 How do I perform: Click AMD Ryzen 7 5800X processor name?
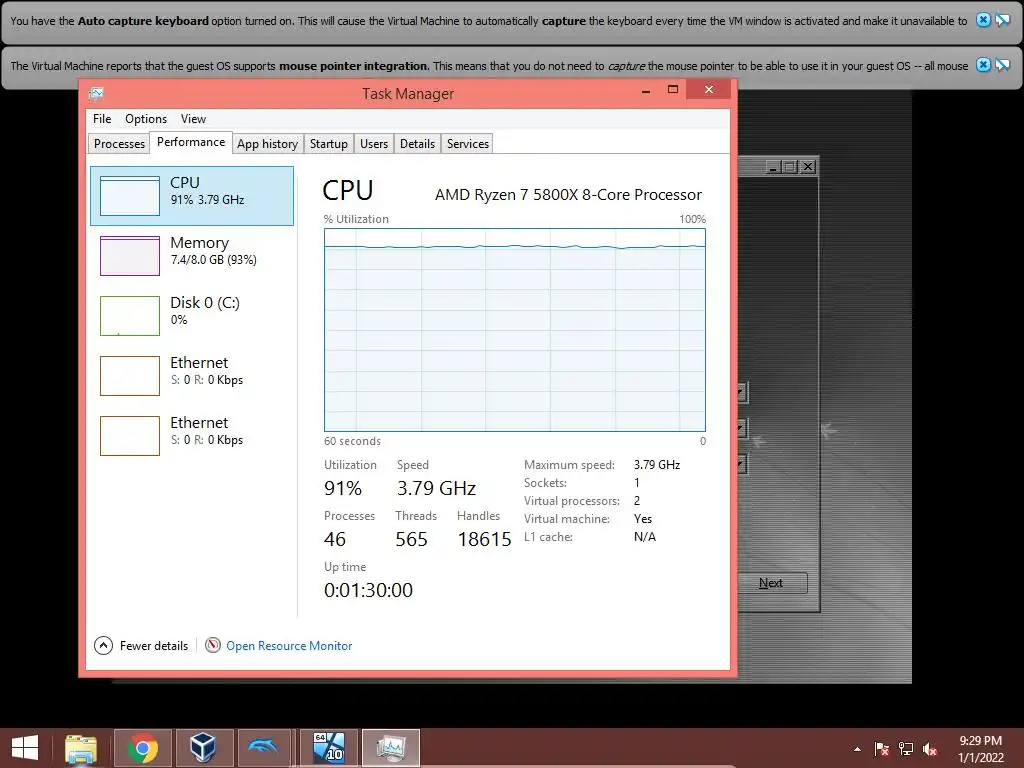(x=568, y=195)
